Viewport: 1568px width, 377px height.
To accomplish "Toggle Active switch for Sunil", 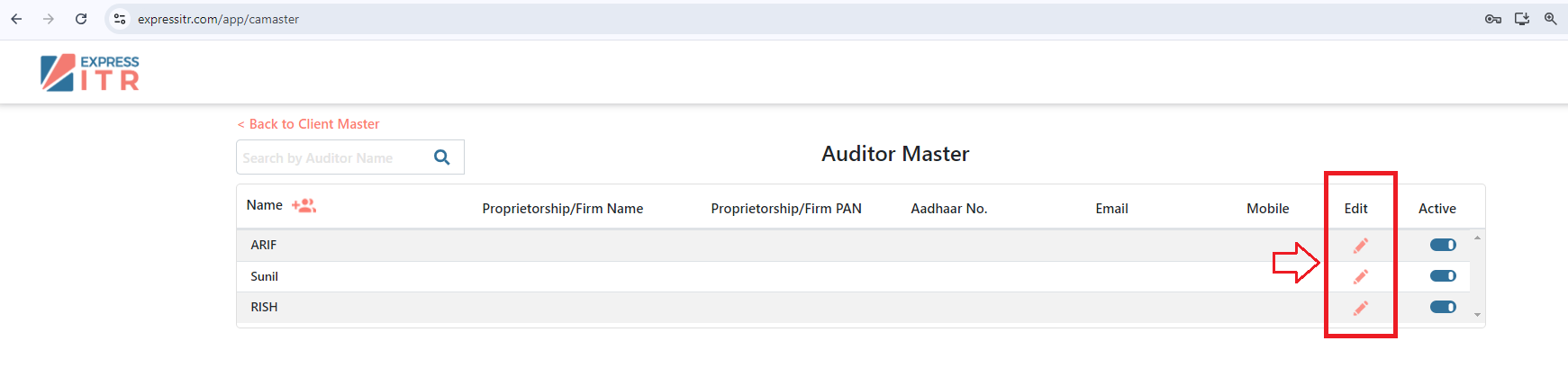I will [1443, 276].
